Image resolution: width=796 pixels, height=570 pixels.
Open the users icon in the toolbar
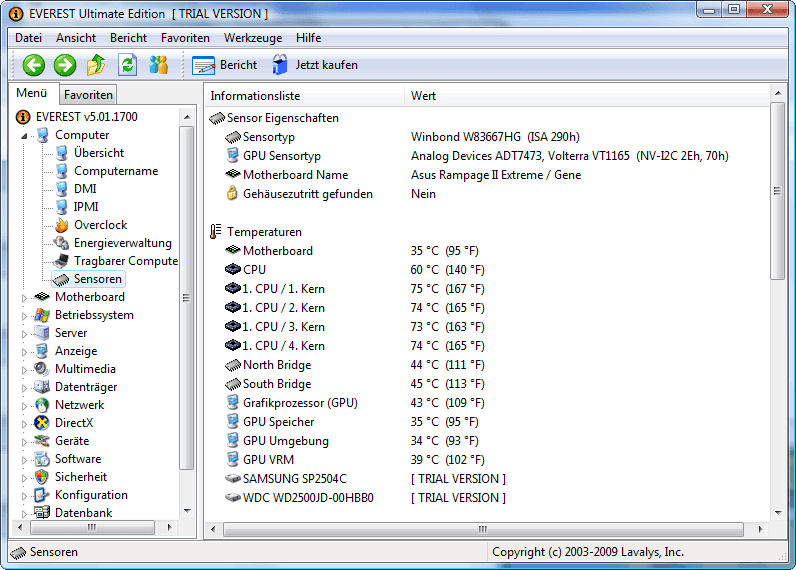pyautogui.click(x=158, y=65)
